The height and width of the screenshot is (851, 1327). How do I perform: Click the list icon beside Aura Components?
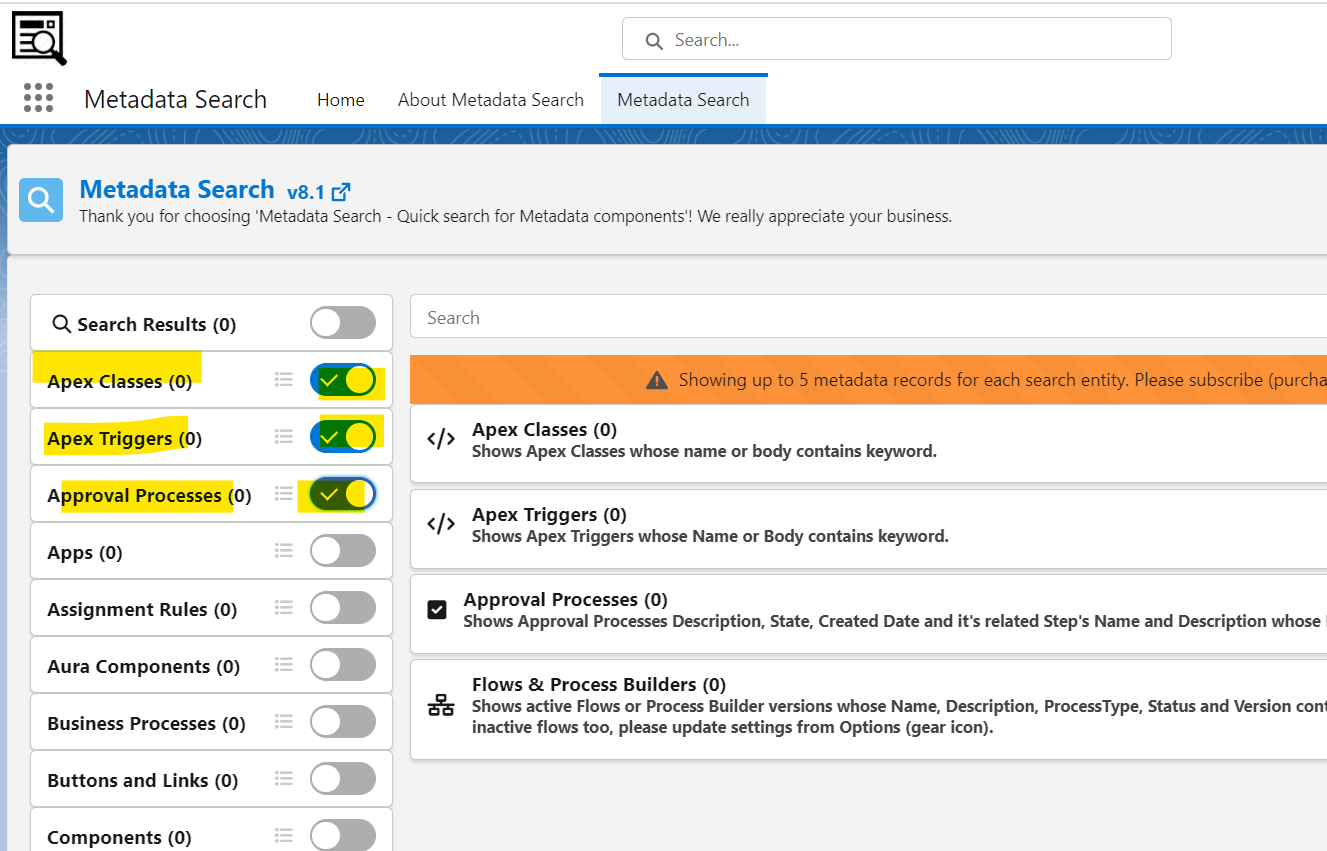coord(284,664)
